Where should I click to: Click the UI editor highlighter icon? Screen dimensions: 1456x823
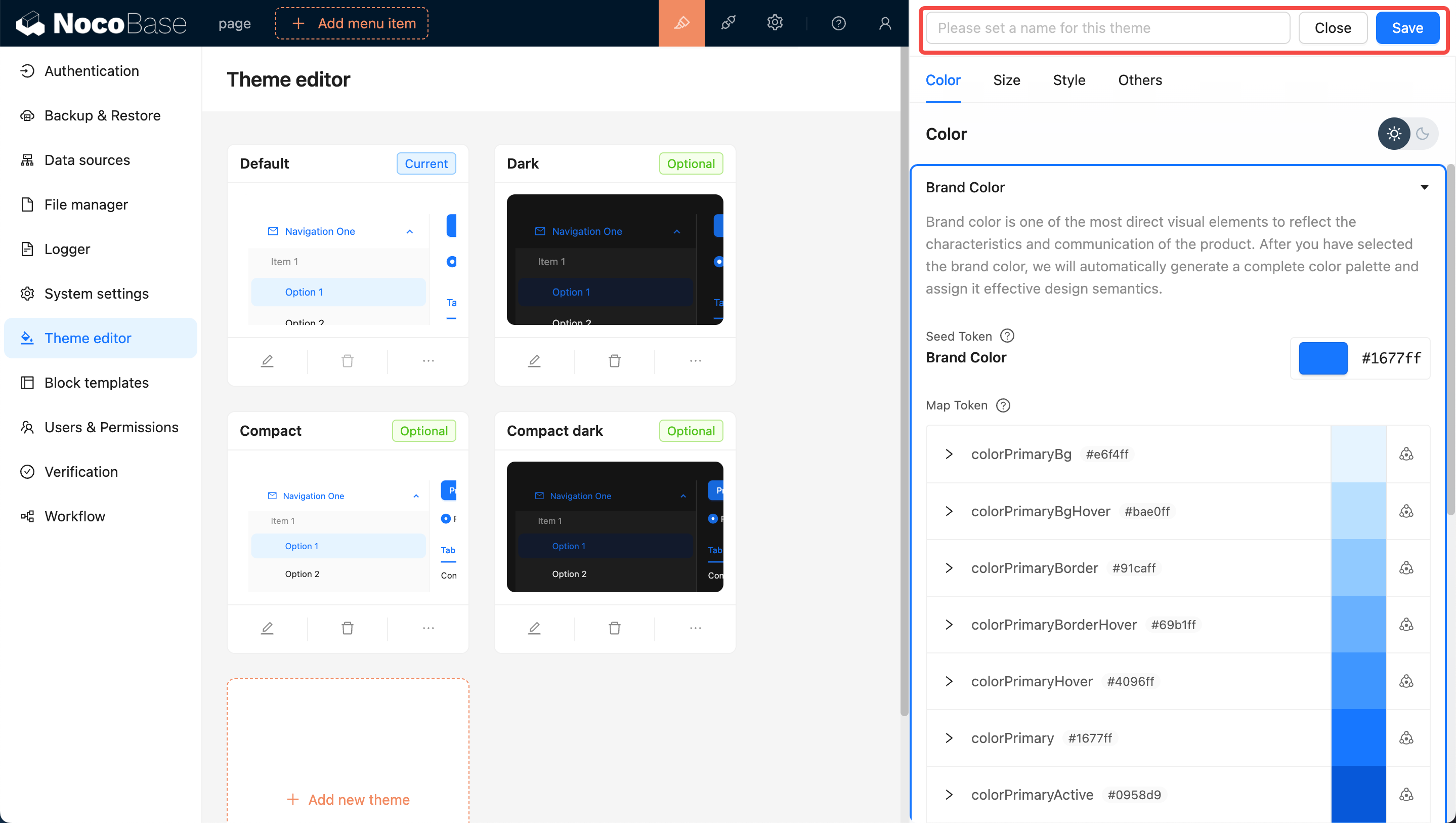[x=681, y=23]
